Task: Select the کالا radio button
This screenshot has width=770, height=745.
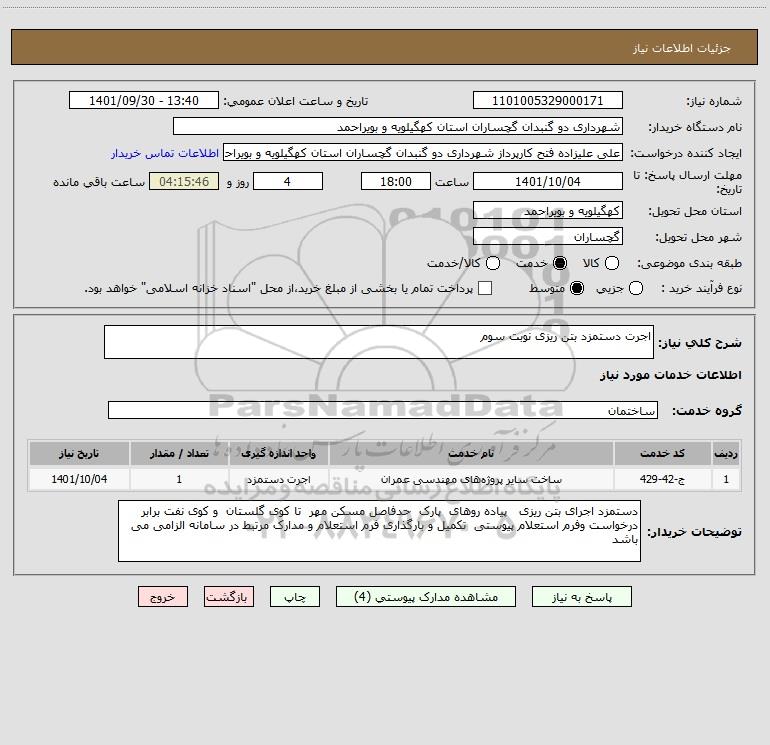Action: point(611,263)
